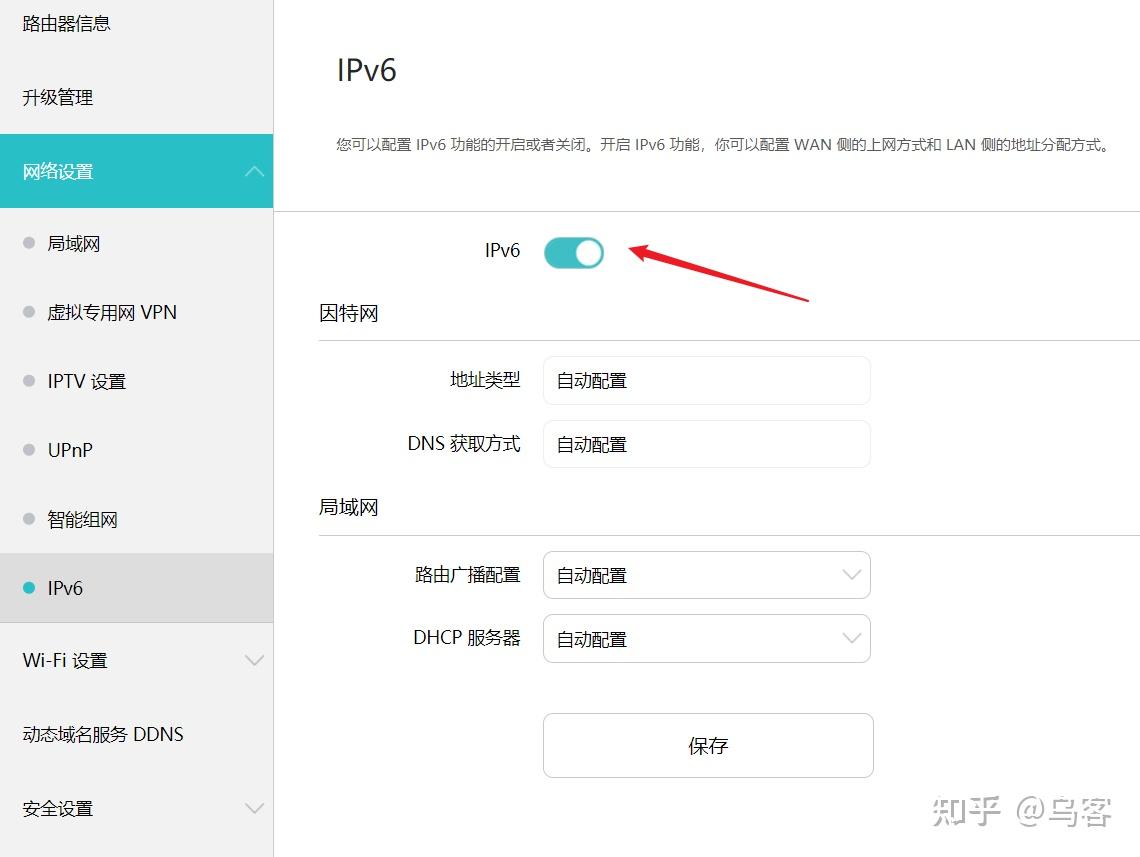Image resolution: width=1140 pixels, height=857 pixels.
Task: Click the bullet icon beside IPTV 设置
Action: click(x=27, y=381)
